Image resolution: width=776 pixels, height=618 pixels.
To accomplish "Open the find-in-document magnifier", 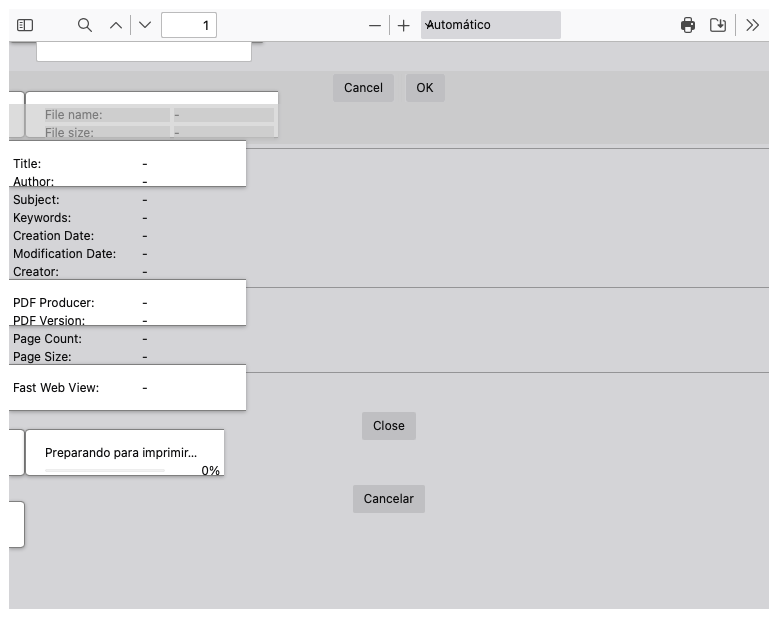I will click(x=85, y=25).
